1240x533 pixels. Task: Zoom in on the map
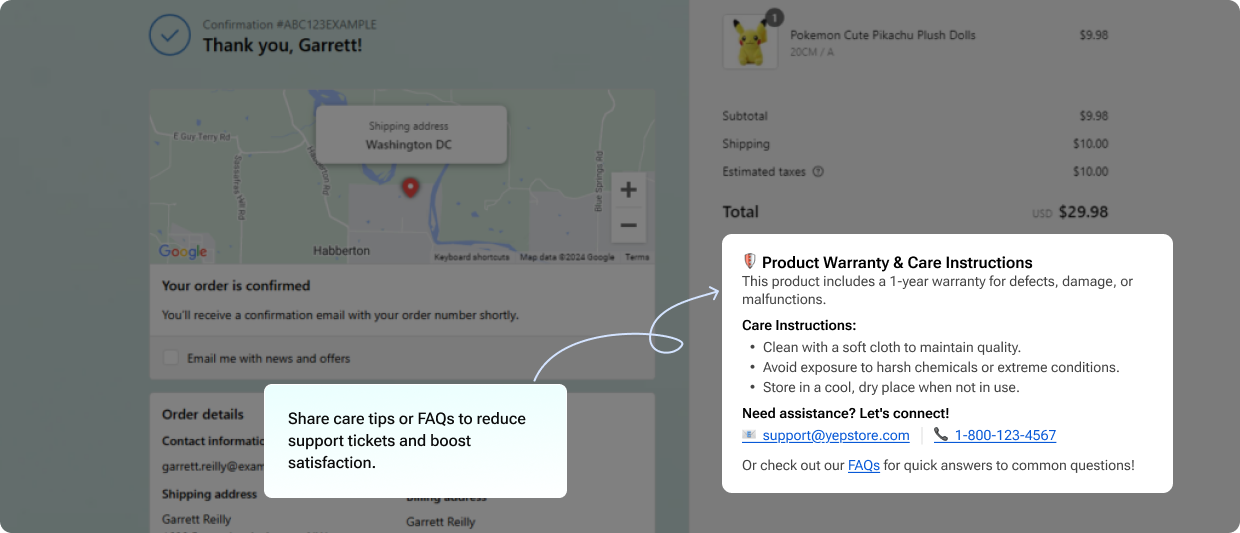coord(628,190)
